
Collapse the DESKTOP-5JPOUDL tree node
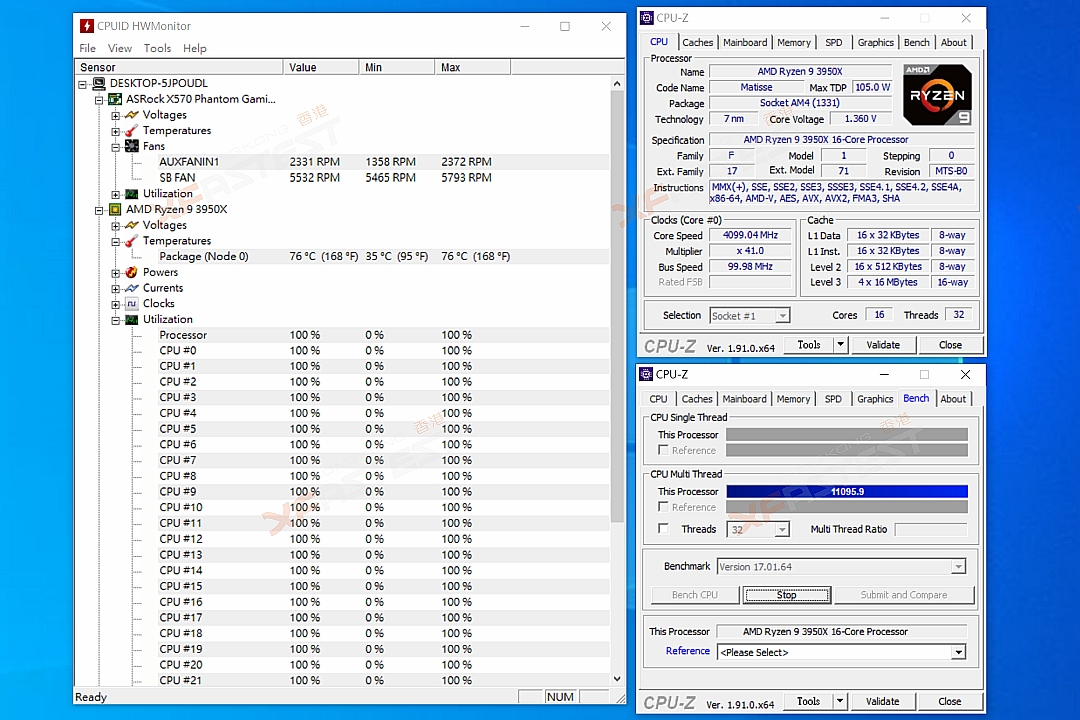83,84
